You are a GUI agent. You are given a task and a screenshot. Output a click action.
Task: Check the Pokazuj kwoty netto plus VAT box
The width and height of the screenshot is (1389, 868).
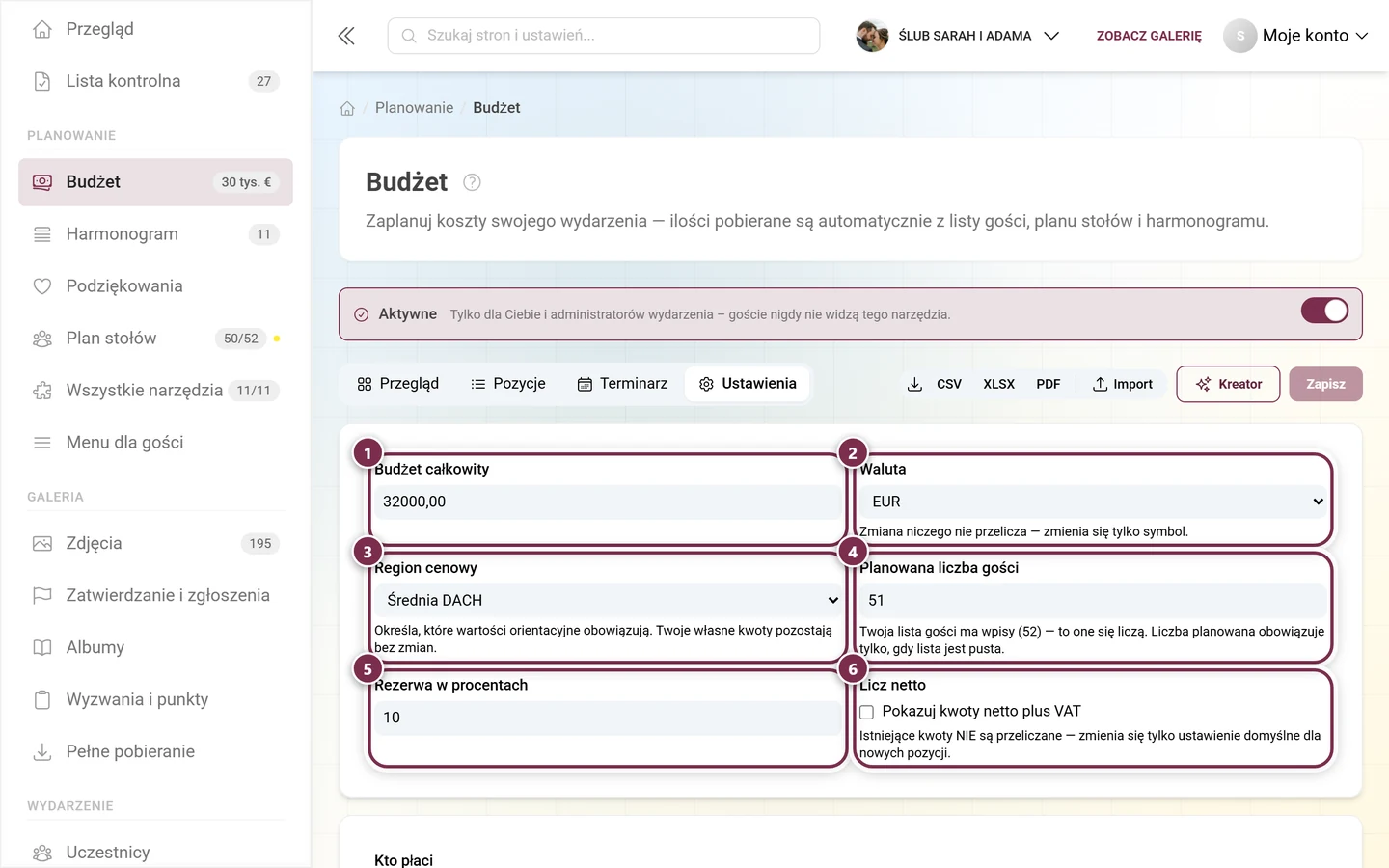point(867,712)
